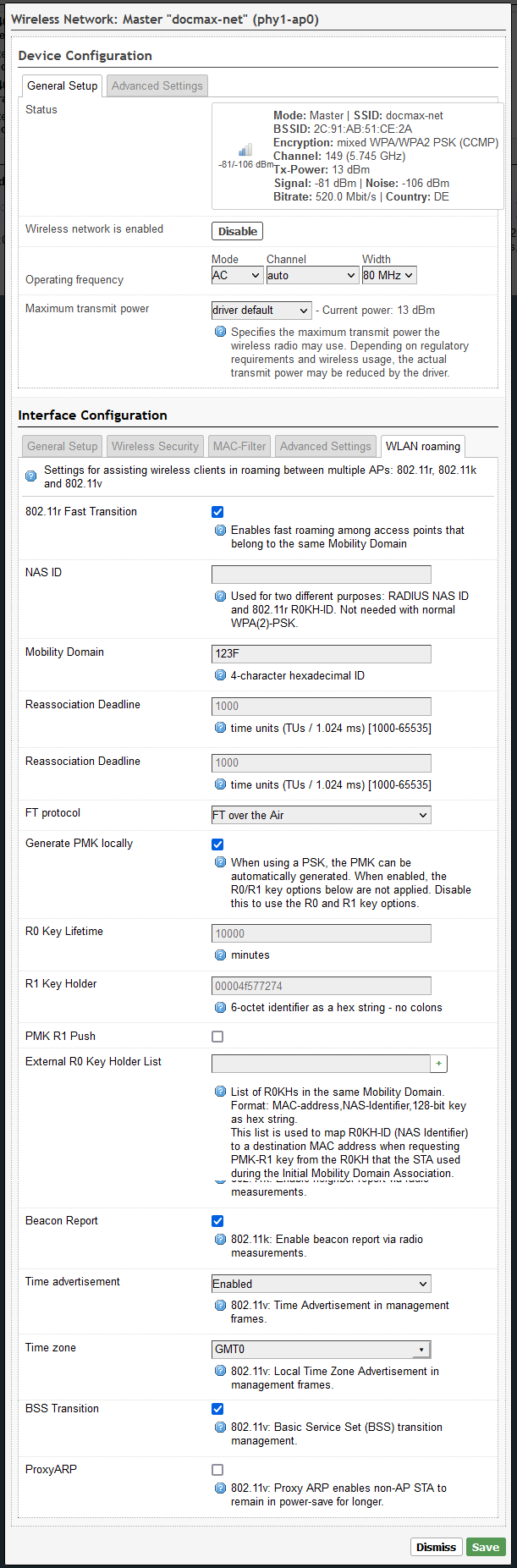Uncheck 802.11r Fast Transition
Image resolution: width=517 pixels, height=1568 pixels.
pos(217,512)
